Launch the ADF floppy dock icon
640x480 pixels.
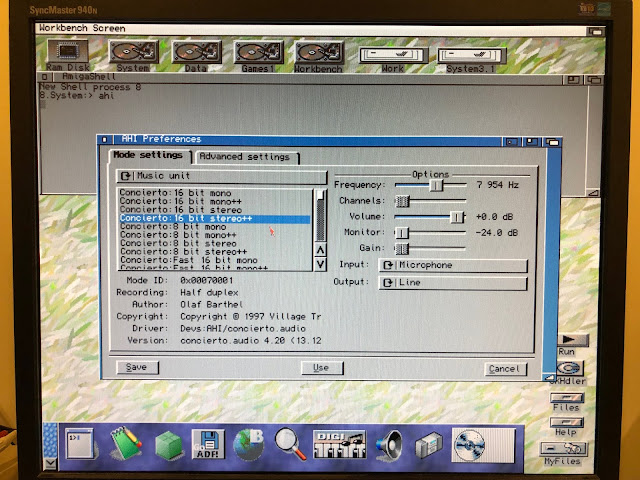[208, 444]
